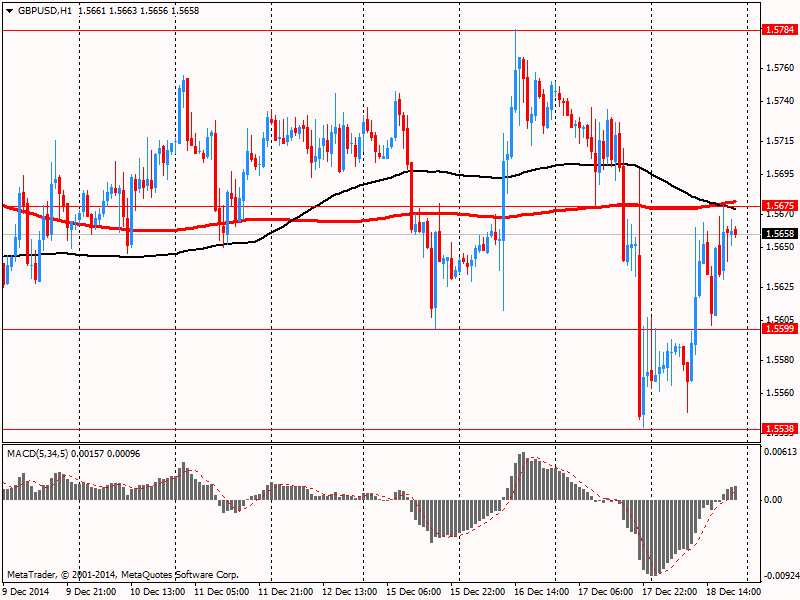Click the 1.5760 price scale value

click(x=780, y=68)
